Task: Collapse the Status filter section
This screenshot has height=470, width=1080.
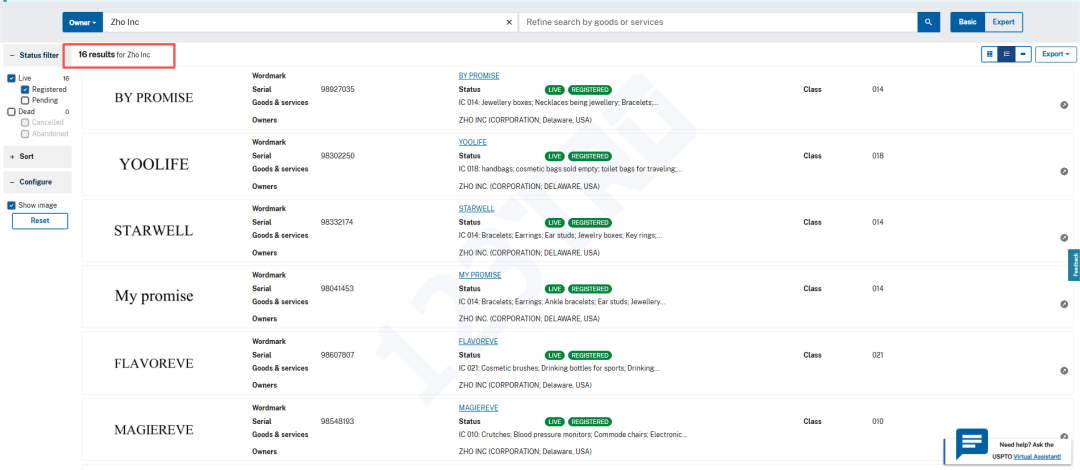Action: pyautogui.click(x=37, y=55)
